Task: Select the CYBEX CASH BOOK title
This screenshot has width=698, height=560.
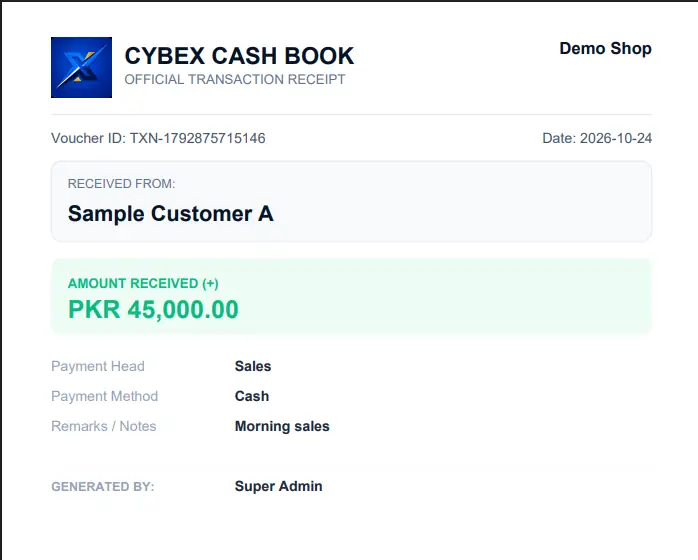Action: click(239, 56)
